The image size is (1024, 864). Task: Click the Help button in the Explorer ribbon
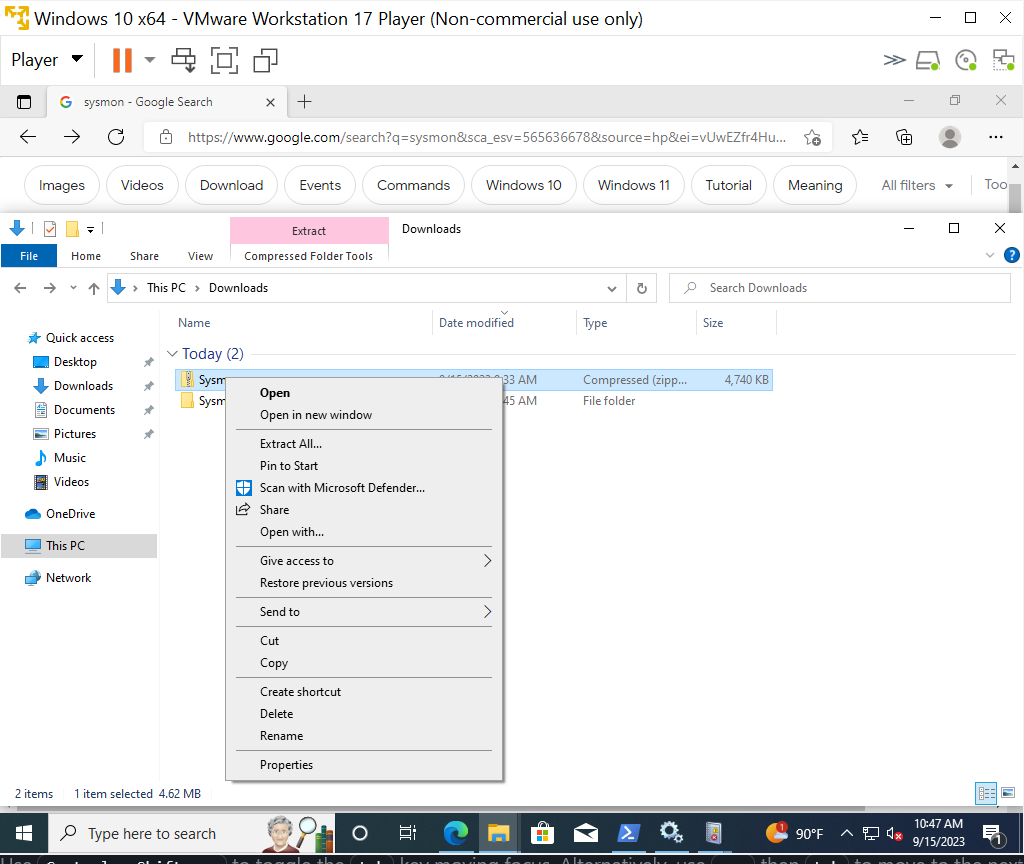1011,255
